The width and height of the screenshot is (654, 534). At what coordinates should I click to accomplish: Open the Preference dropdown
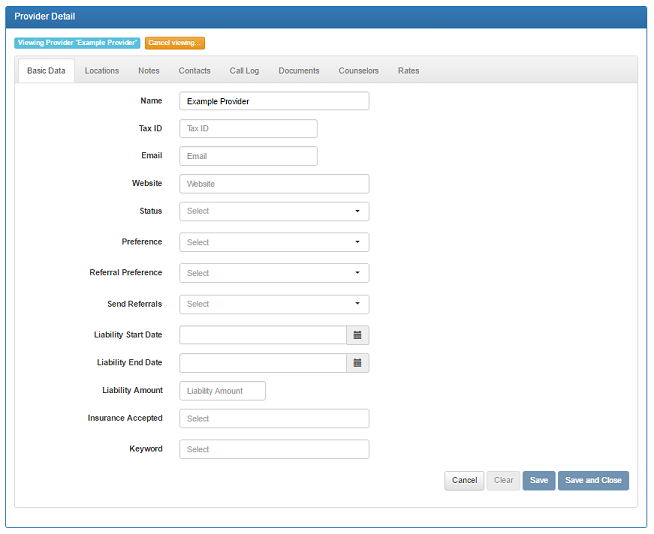pos(274,242)
